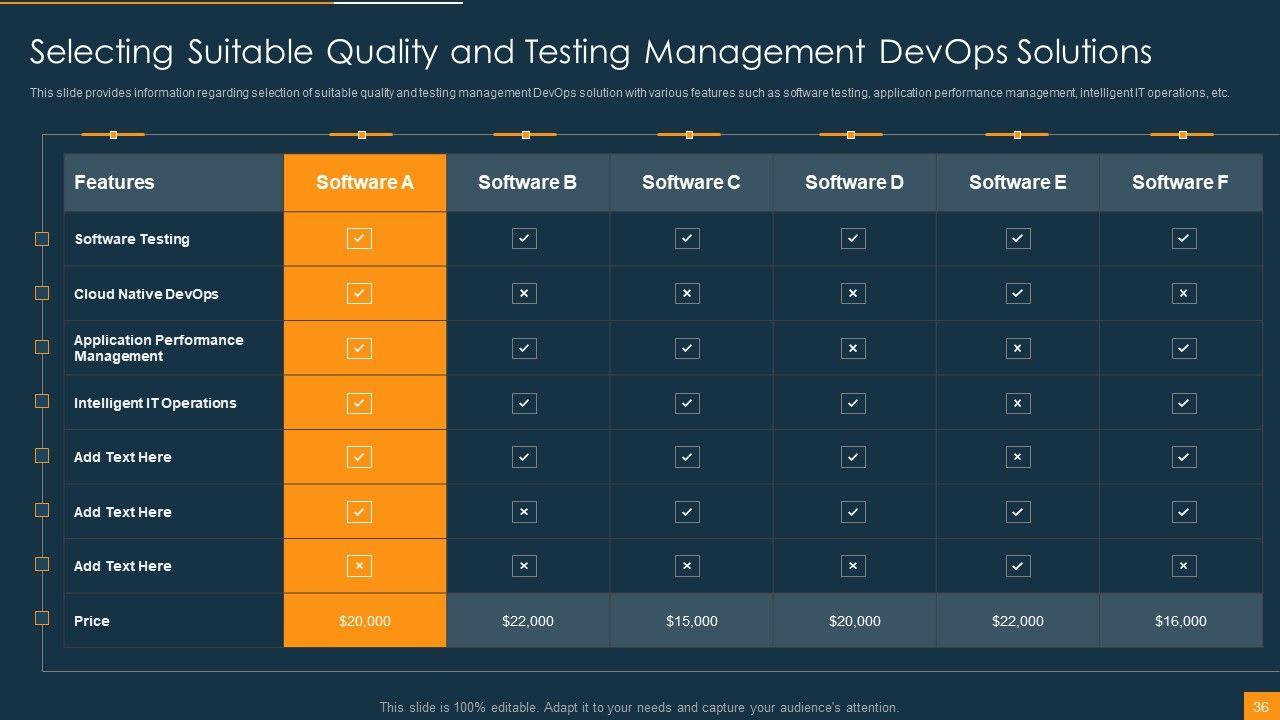Click Software E checkmark for Cloud Native DevOps
The height and width of the screenshot is (720, 1280).
1017,293
